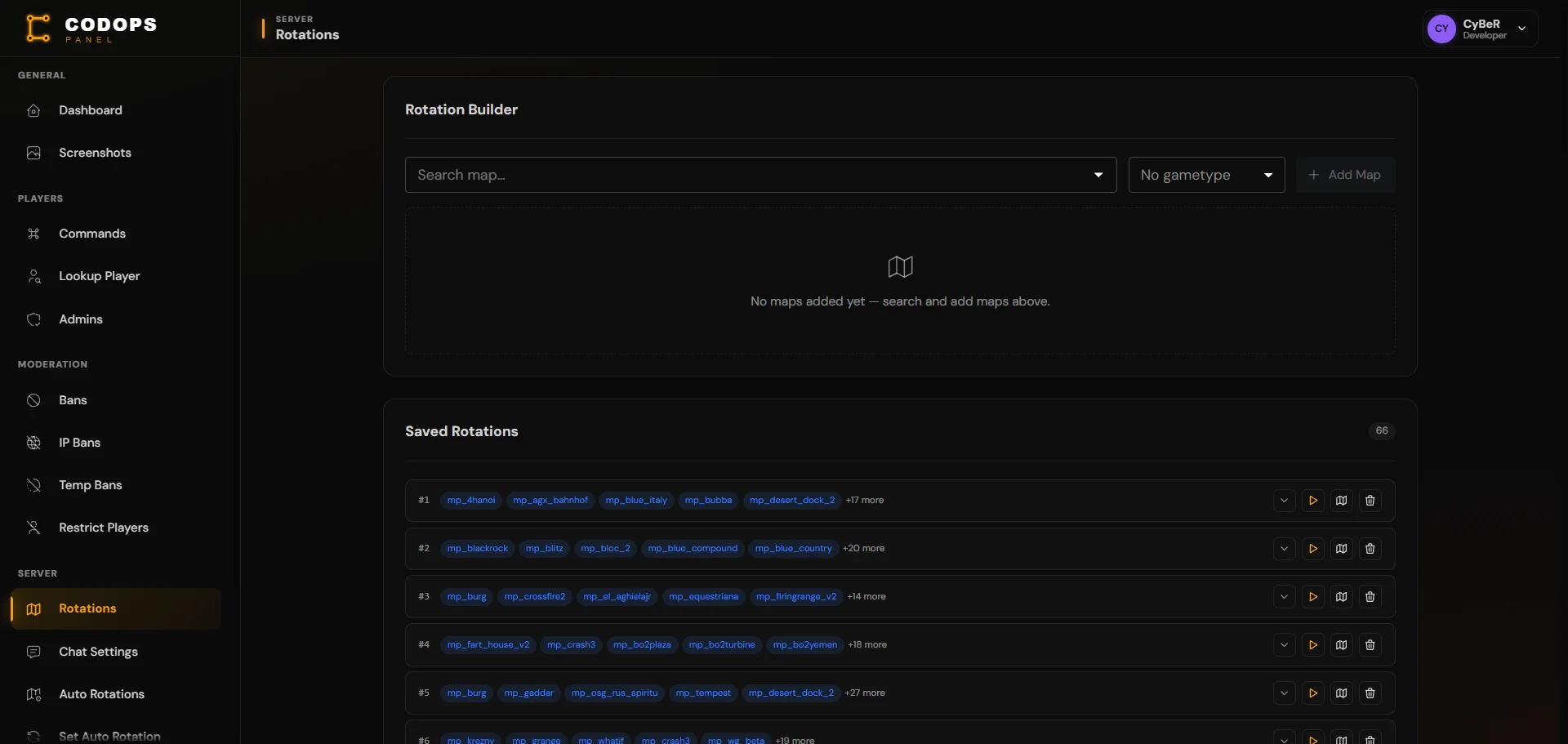
Task: Delete saved rotation #3
Action: [x=1370, y=597]
